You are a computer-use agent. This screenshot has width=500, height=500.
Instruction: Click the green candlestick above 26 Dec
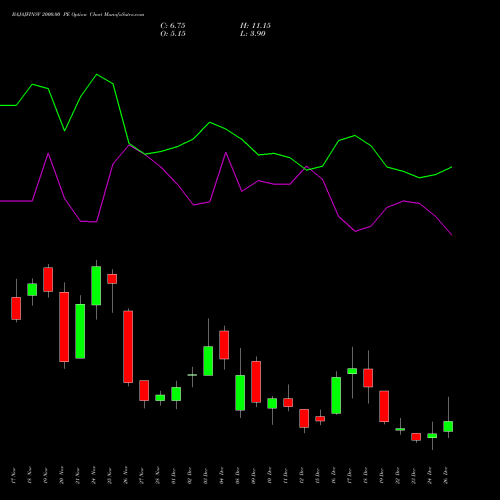pos(448,426)
